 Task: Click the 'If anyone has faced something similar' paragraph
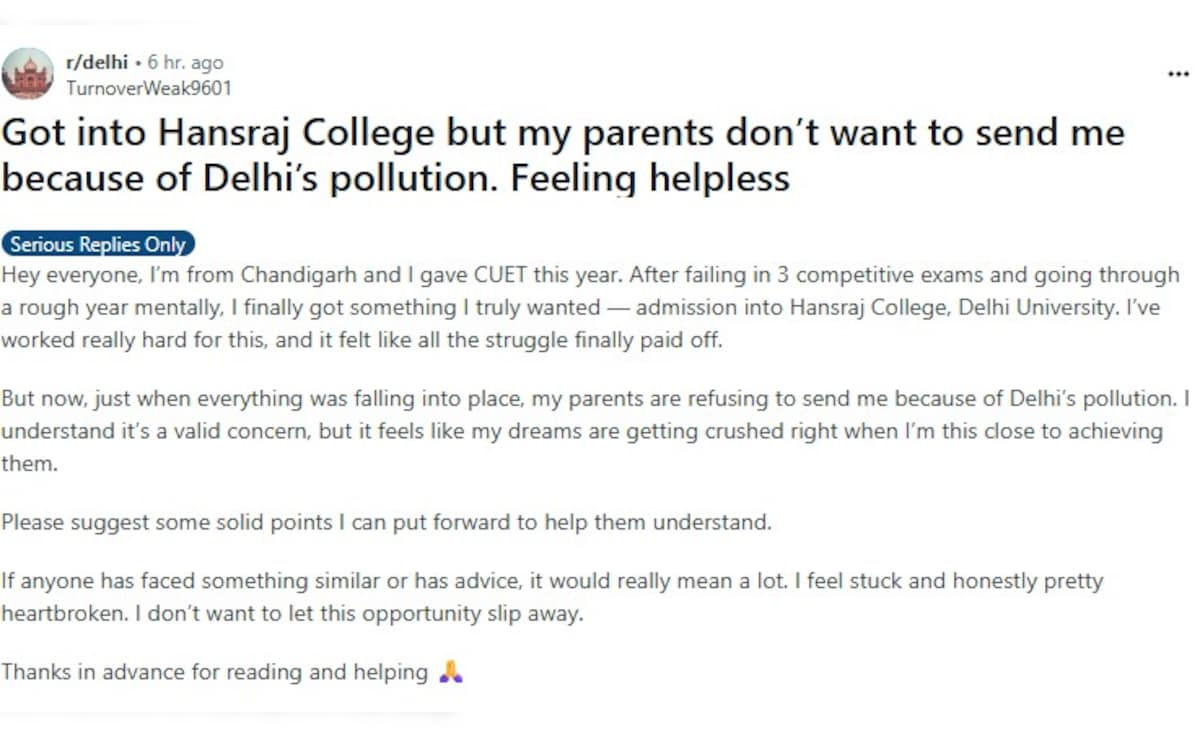tap(553, 597)
